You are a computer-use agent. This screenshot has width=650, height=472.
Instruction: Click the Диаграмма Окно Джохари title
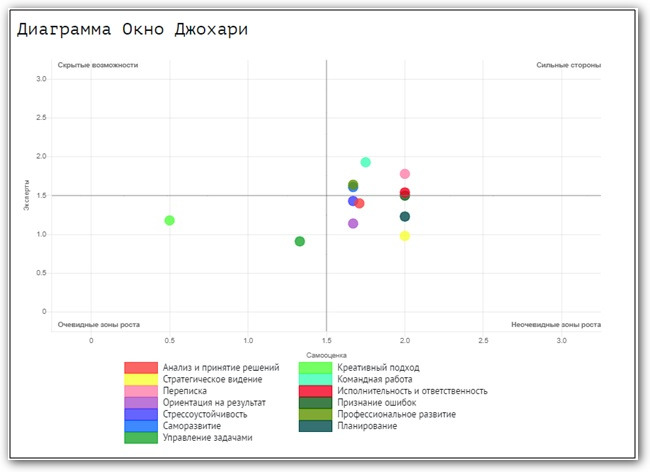133,30
